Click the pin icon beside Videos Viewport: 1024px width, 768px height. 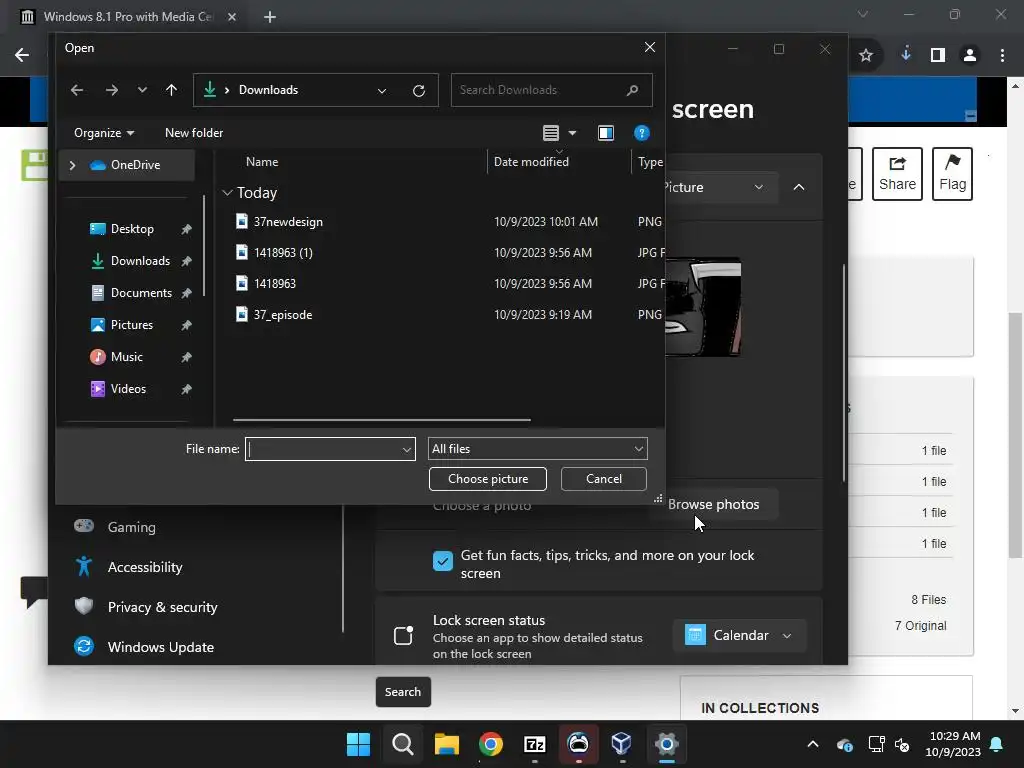(x=186, y=389)
